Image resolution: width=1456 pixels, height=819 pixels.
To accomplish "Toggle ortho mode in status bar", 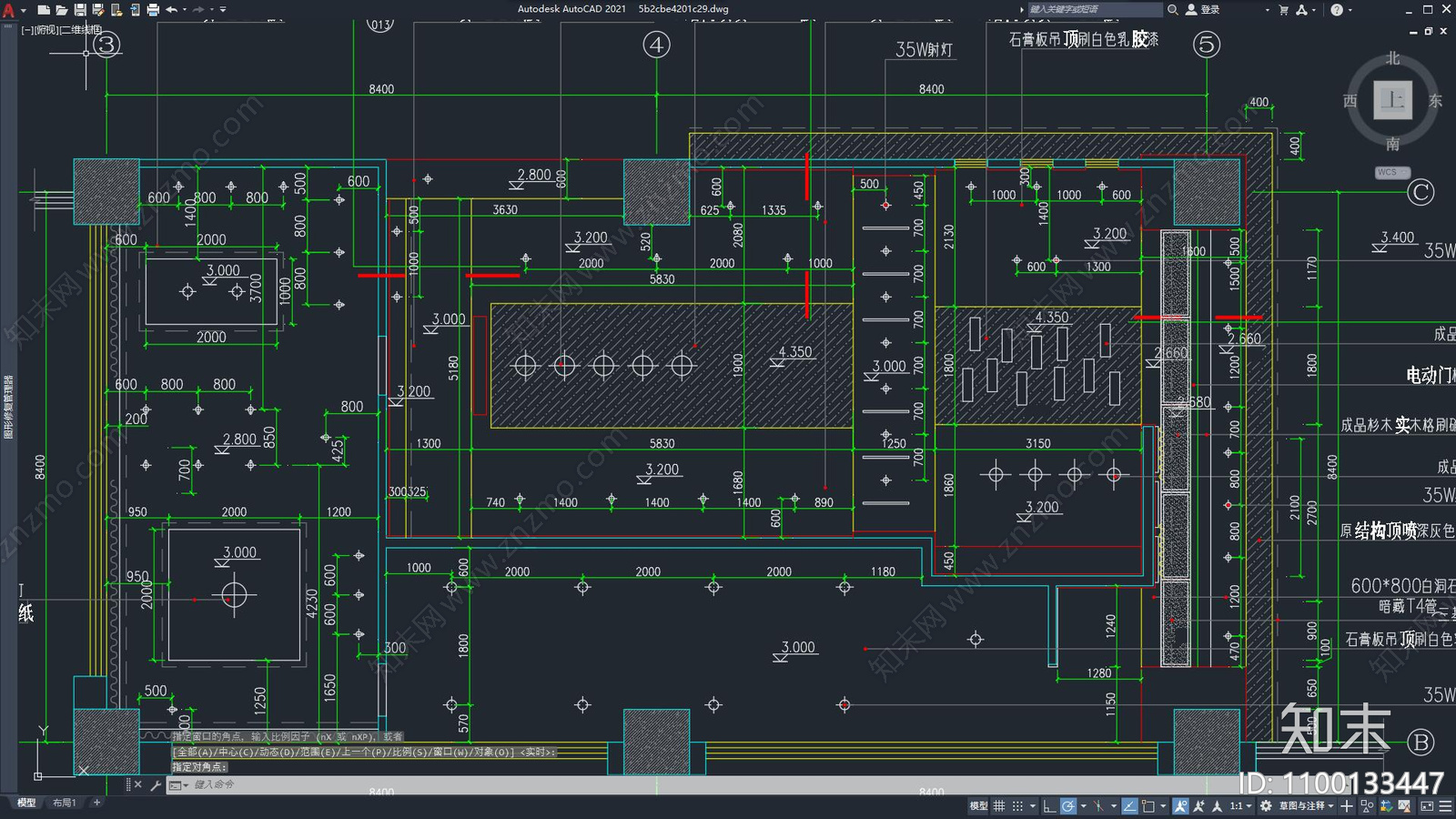I will pos(1049,806).
